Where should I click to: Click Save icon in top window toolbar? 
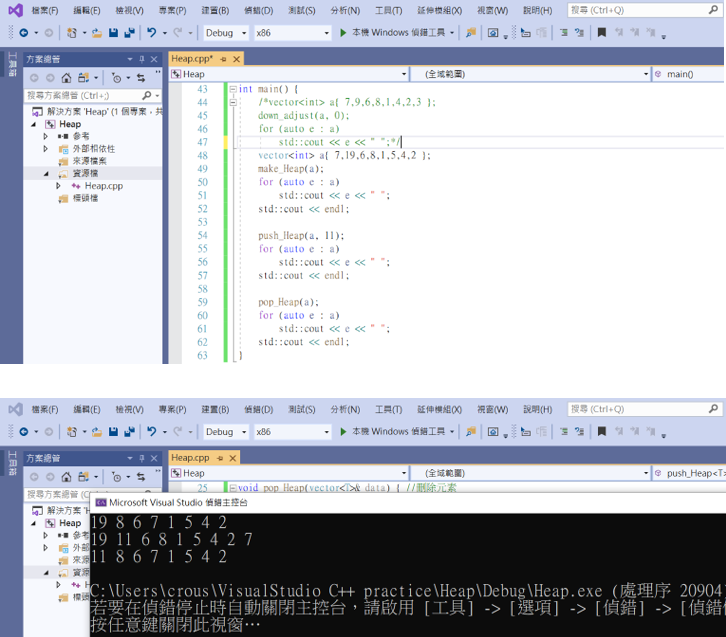113,32
